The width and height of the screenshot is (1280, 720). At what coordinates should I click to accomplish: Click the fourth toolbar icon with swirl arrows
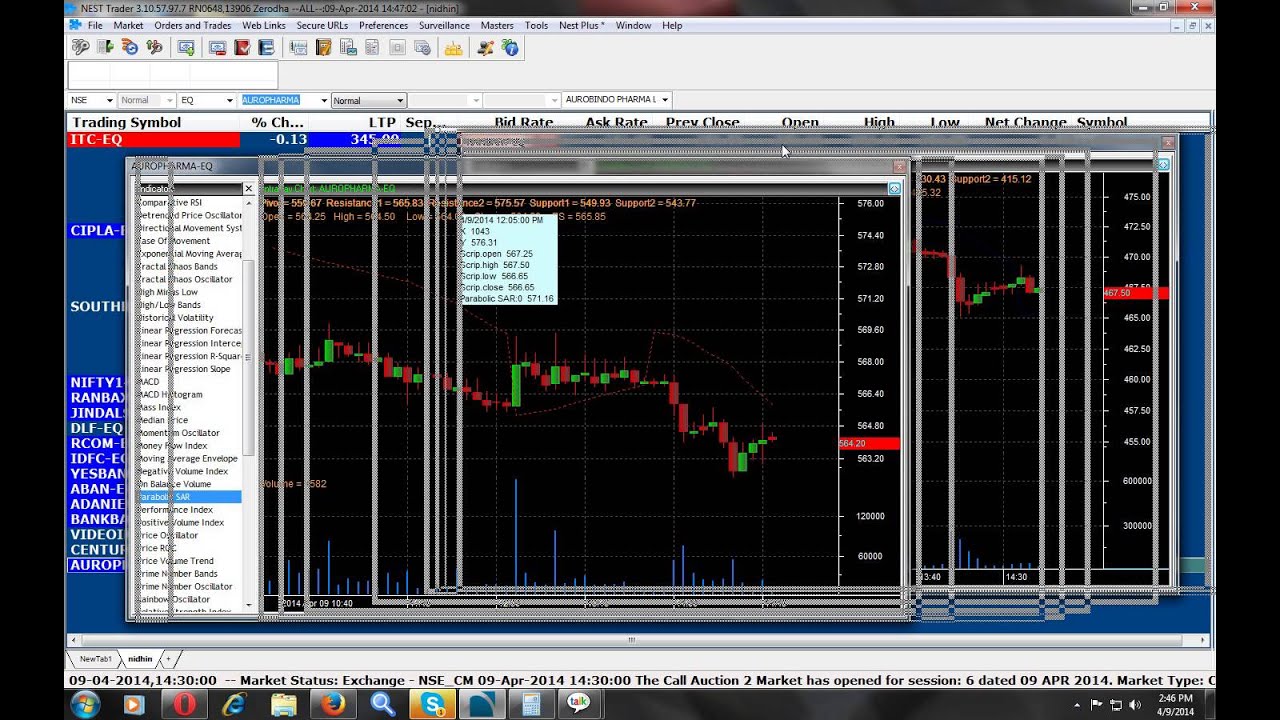point(153,47)
